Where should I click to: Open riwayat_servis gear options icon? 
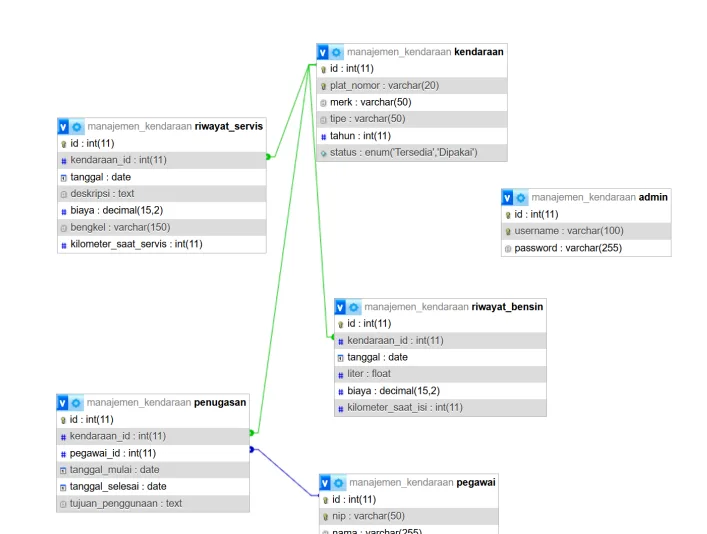click(77, 127)
